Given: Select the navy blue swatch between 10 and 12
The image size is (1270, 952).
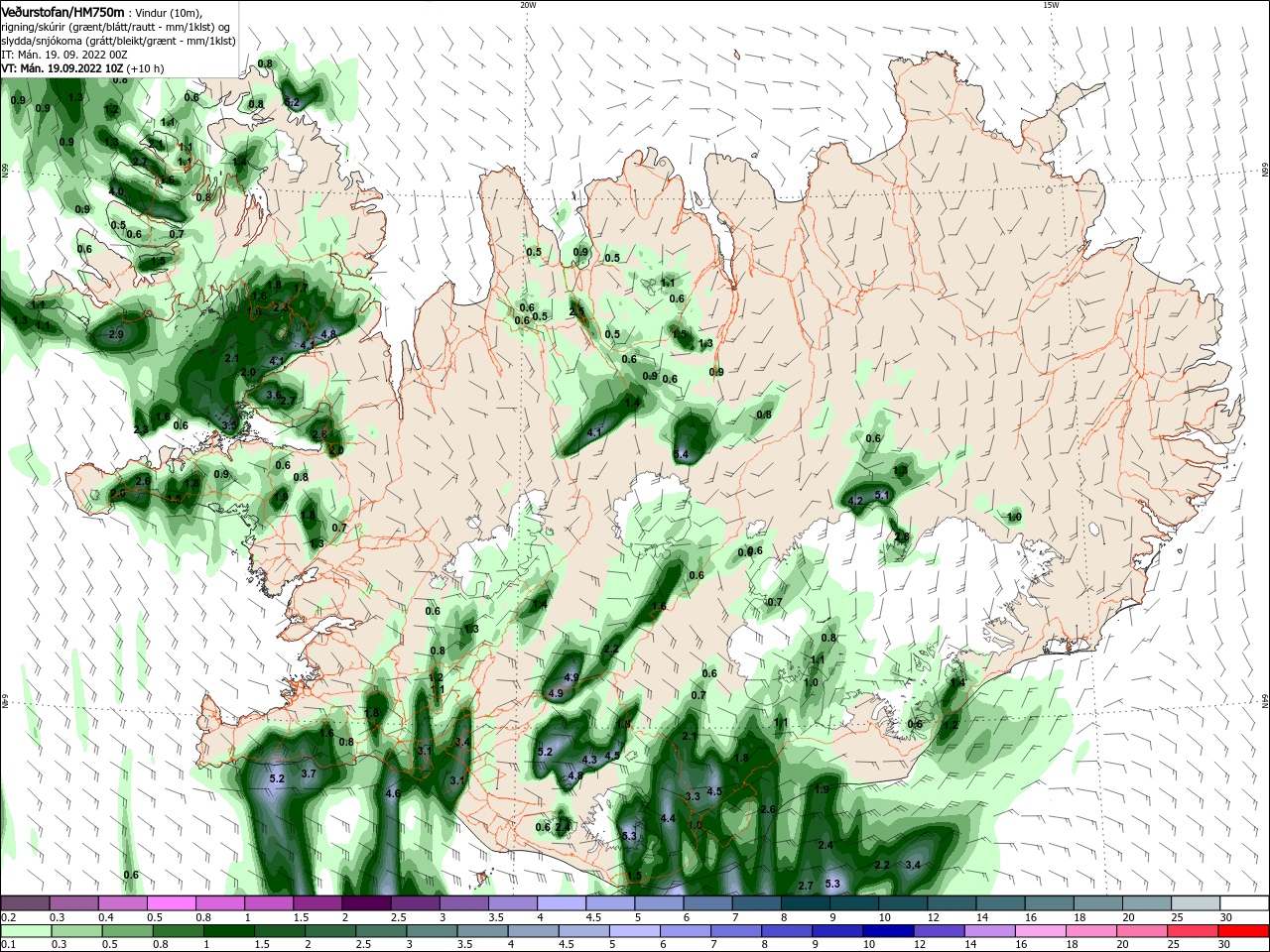Looking at the screenshot, I should click(887, 931).
